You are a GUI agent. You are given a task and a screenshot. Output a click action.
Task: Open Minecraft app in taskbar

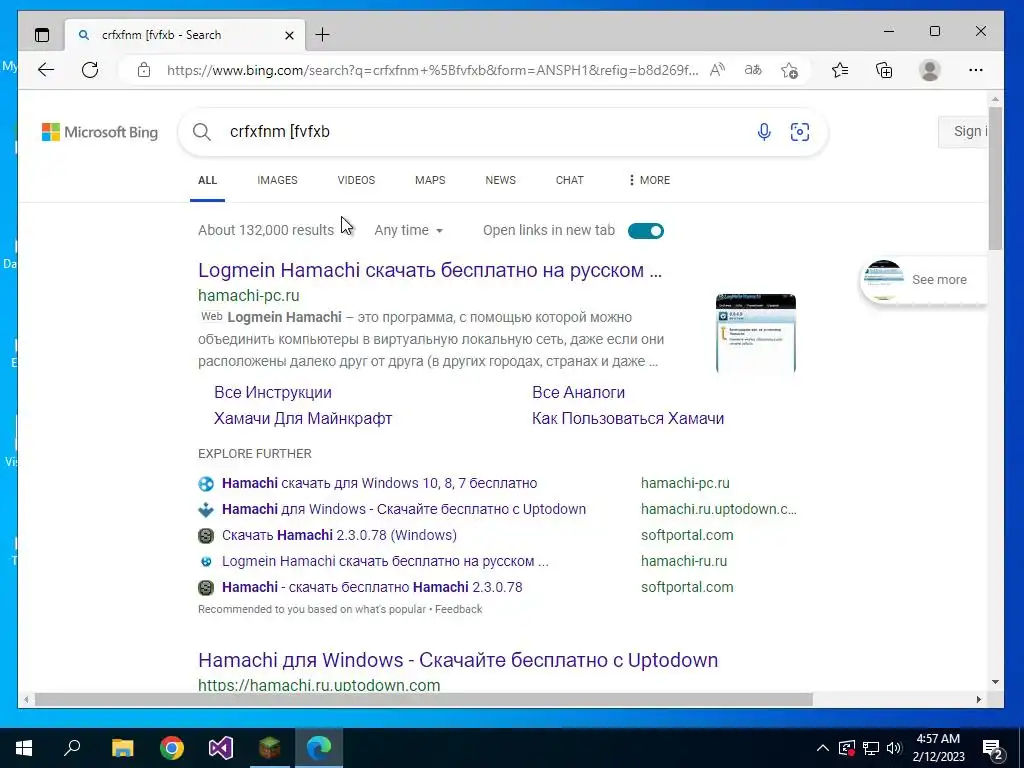[x=270, y=748]
